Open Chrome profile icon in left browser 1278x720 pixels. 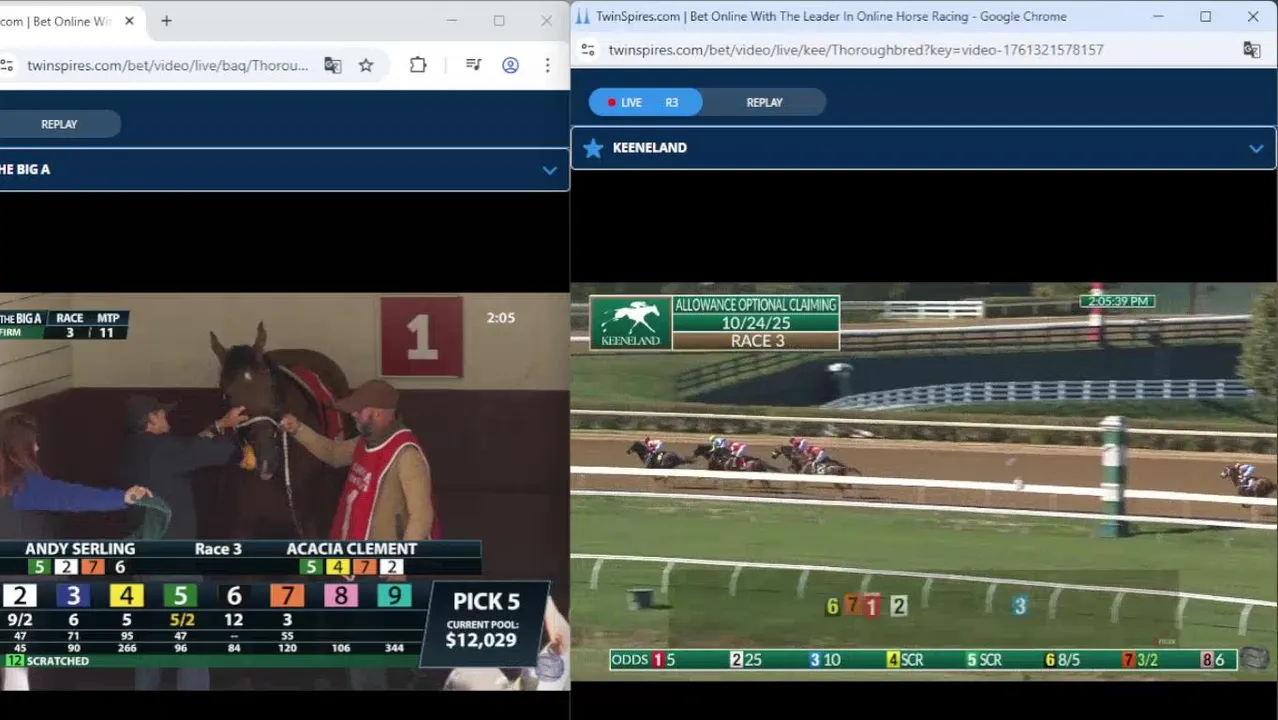[x=510, y=65]
